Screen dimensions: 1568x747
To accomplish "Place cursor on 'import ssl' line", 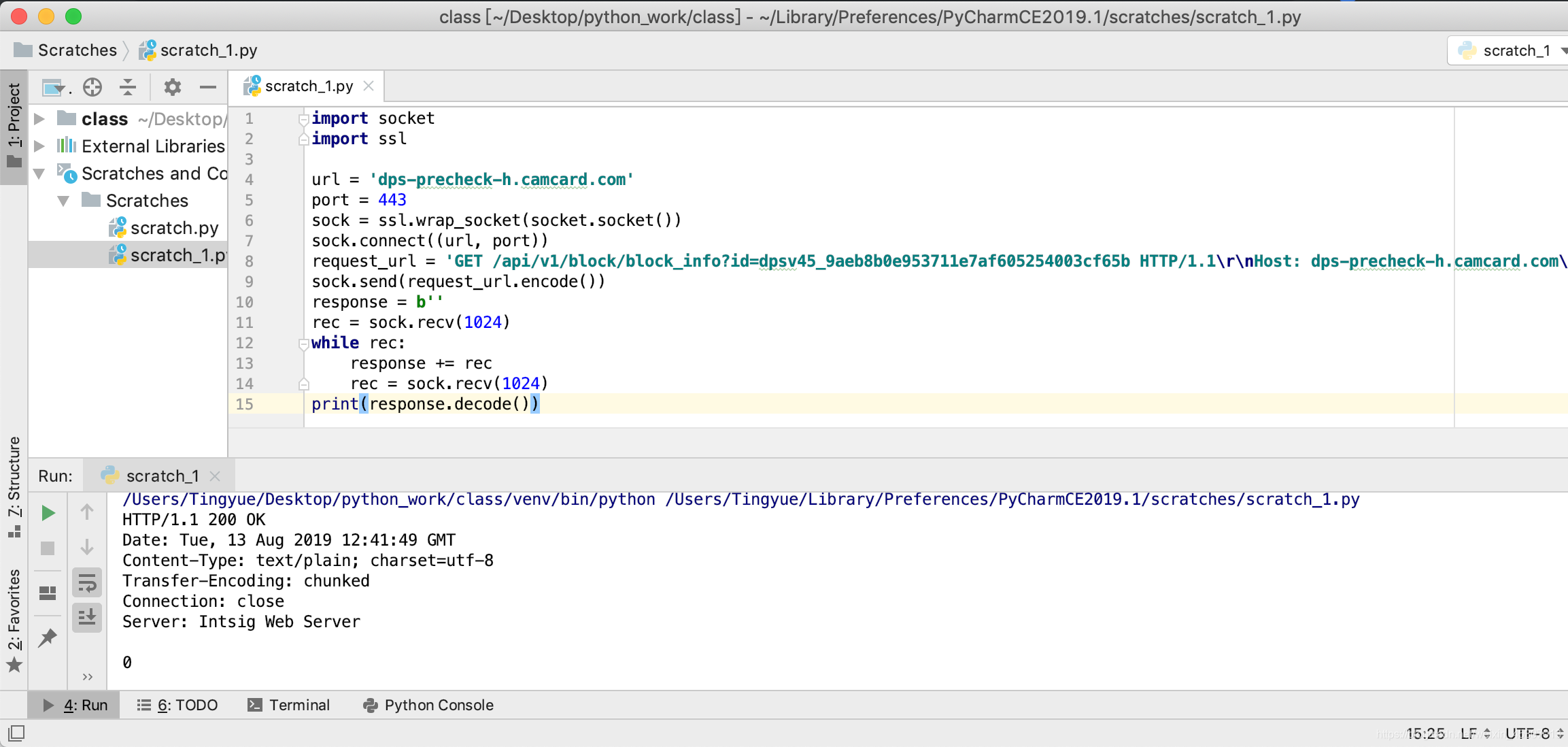I will (359, 139).
